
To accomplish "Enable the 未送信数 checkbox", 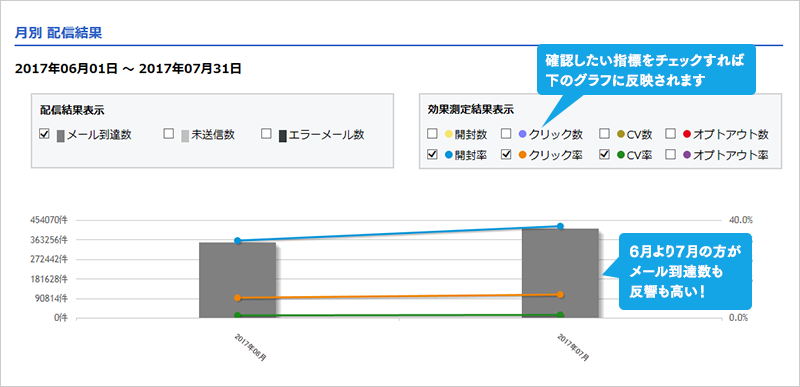I will click(x=168, y=134).
